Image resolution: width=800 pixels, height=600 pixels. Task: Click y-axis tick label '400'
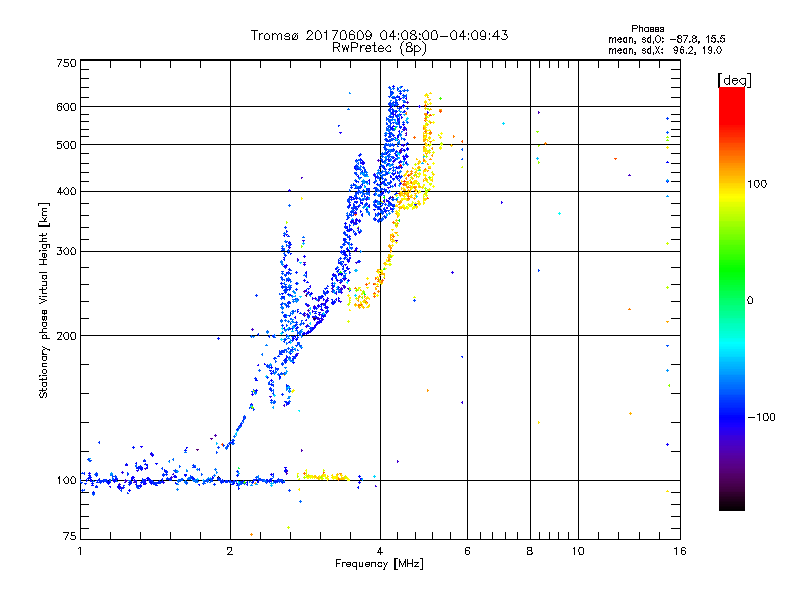[x=66, y=192]
